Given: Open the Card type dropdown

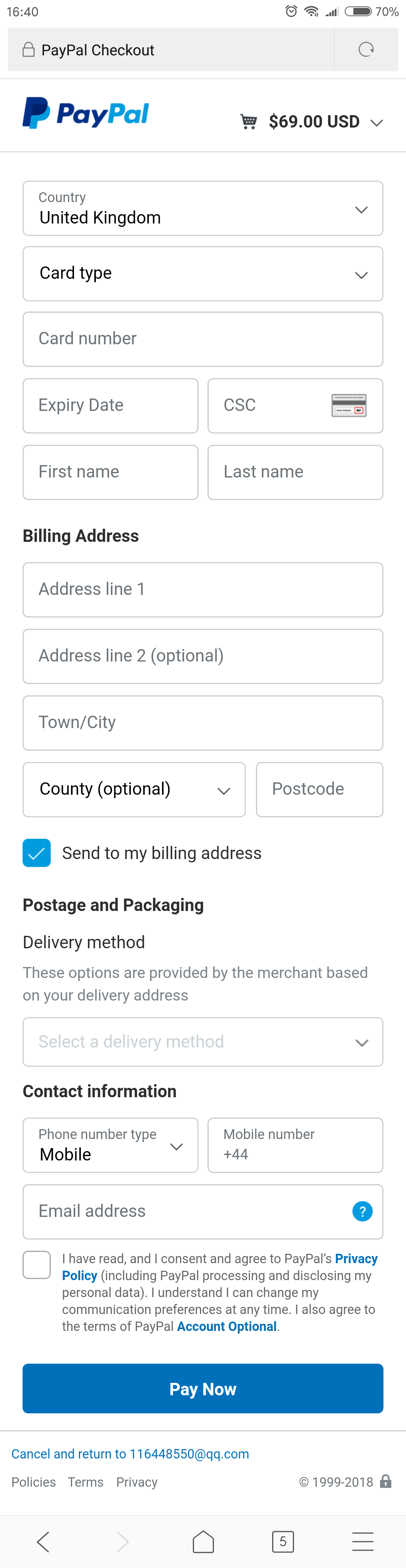Looking at the screenshot, I should [x=203, y=274].
